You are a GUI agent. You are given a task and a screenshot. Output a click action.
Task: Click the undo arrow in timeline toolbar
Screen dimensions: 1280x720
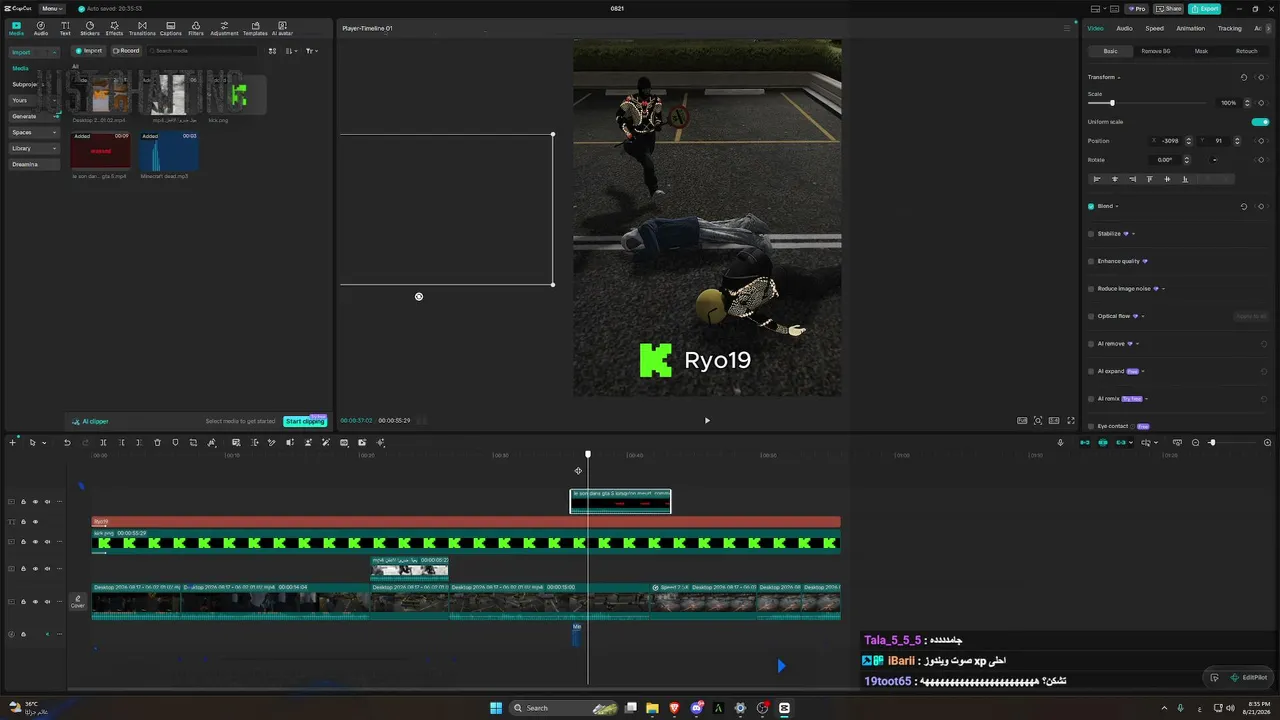[x=67, y=443]
